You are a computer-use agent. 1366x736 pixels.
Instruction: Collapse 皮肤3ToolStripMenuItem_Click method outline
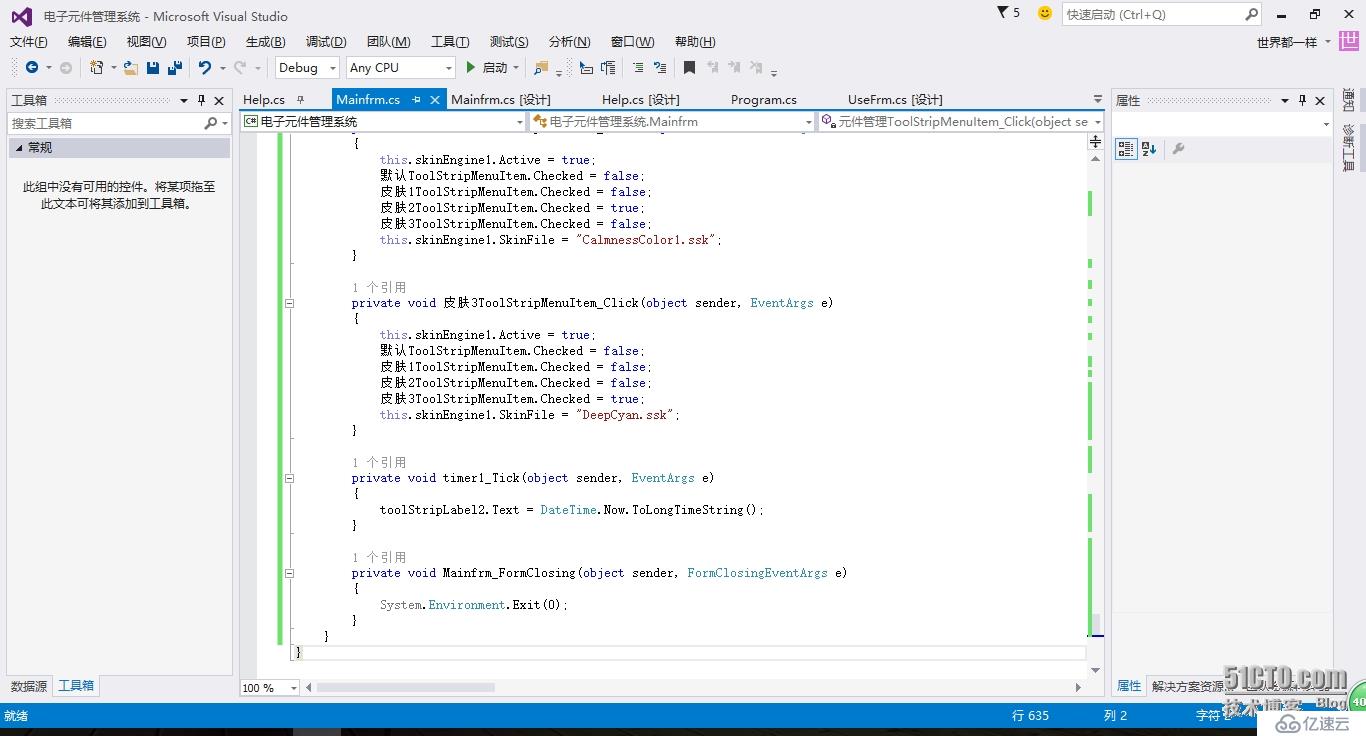pos(289,303)
